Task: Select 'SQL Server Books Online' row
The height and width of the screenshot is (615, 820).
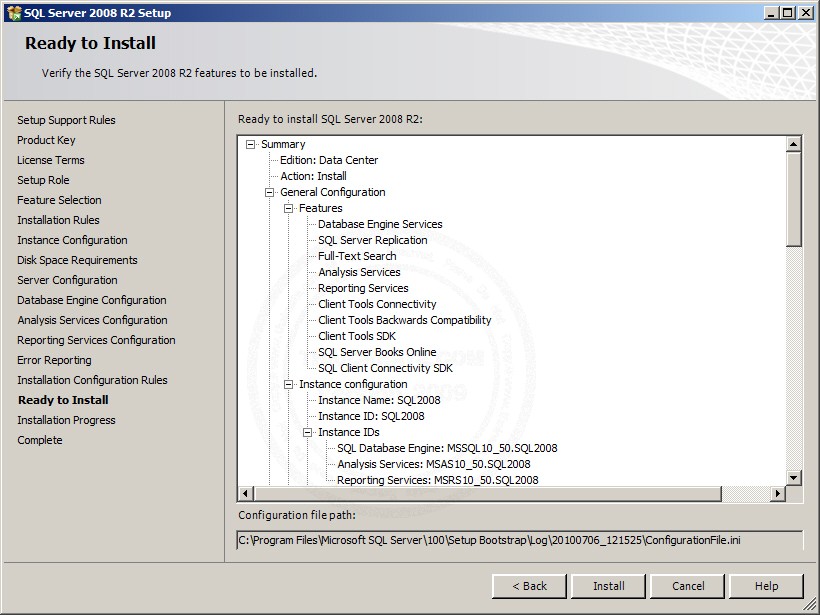Action: (x=377, y=352)
